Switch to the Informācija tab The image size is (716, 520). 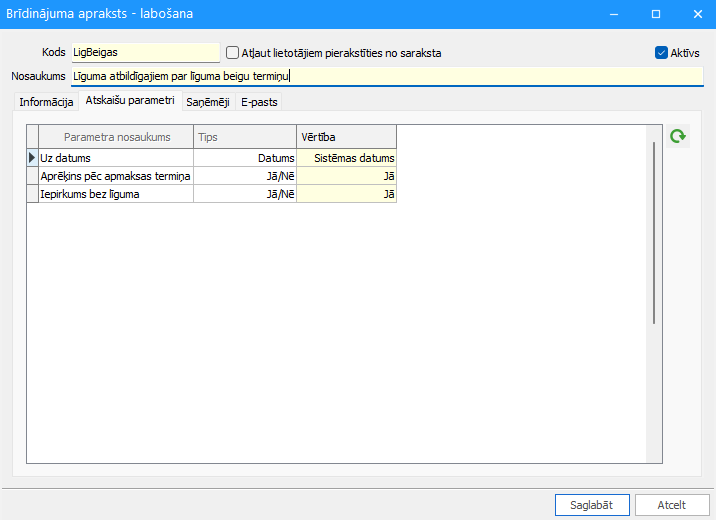point(46,102)
